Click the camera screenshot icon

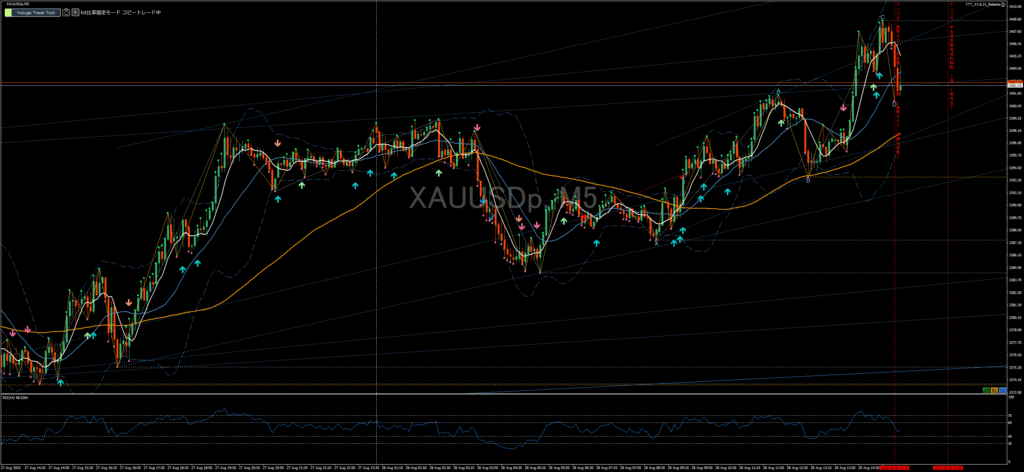pyautogui.click(x=66, y=12)
